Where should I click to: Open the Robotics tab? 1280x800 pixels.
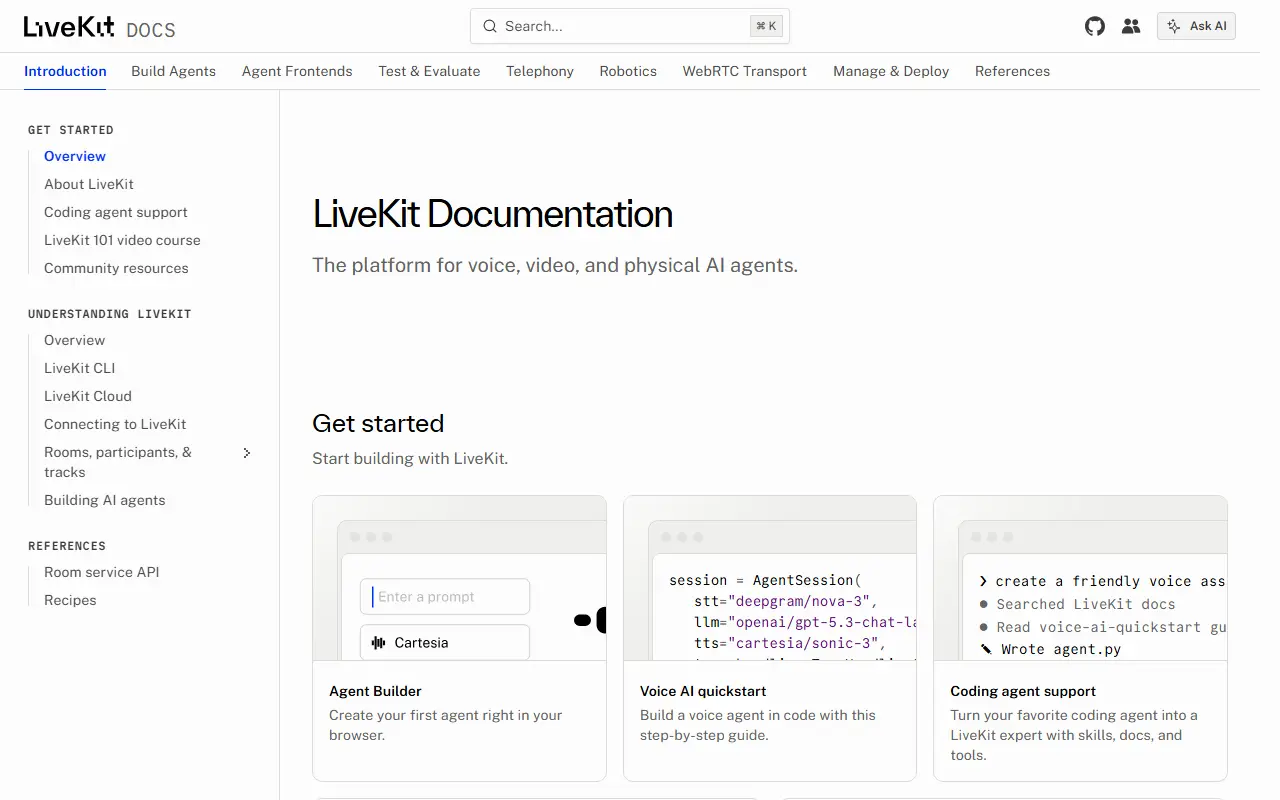(x=628, y=71)
